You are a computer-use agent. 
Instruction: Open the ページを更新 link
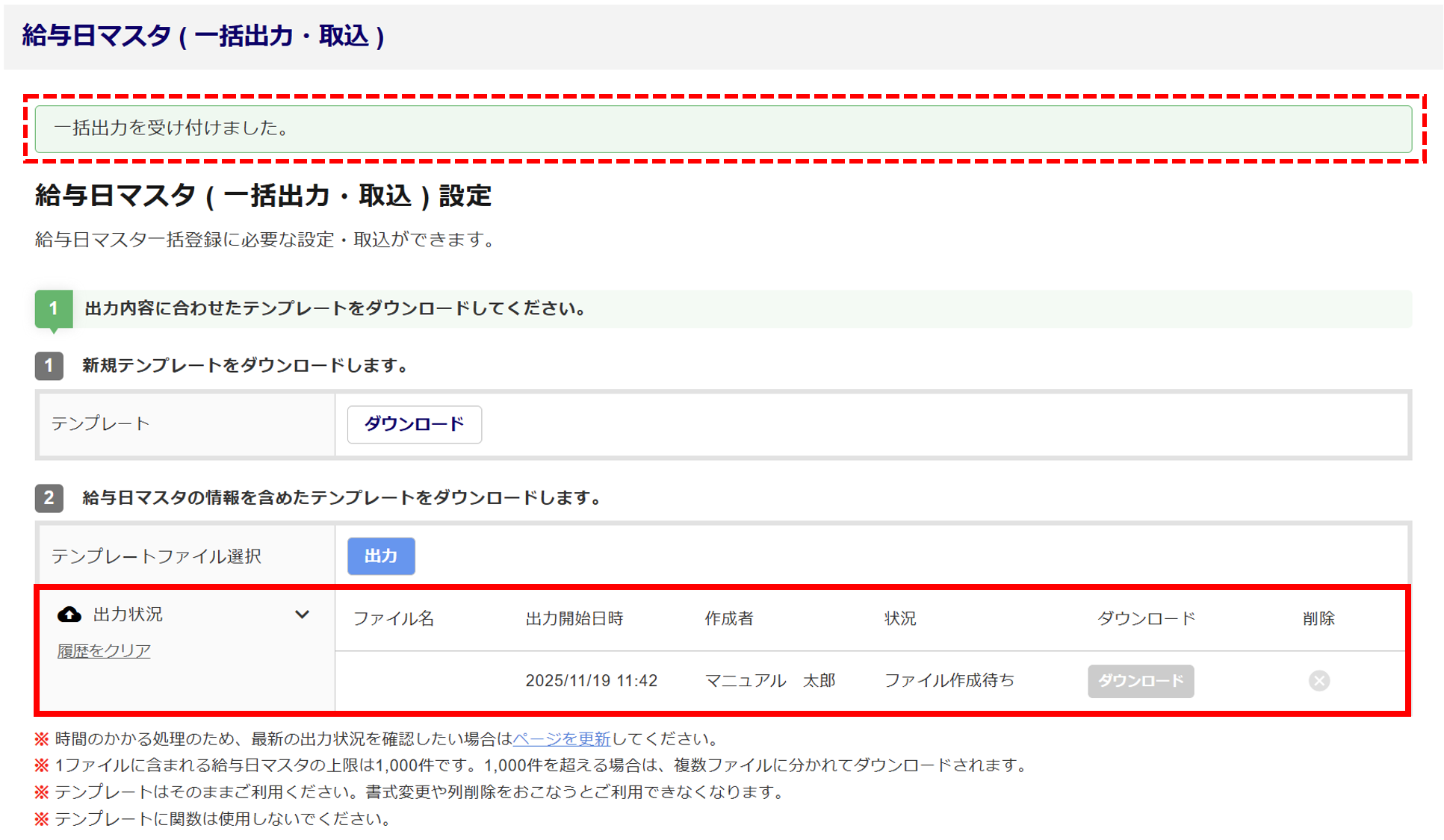click(561, 739)
